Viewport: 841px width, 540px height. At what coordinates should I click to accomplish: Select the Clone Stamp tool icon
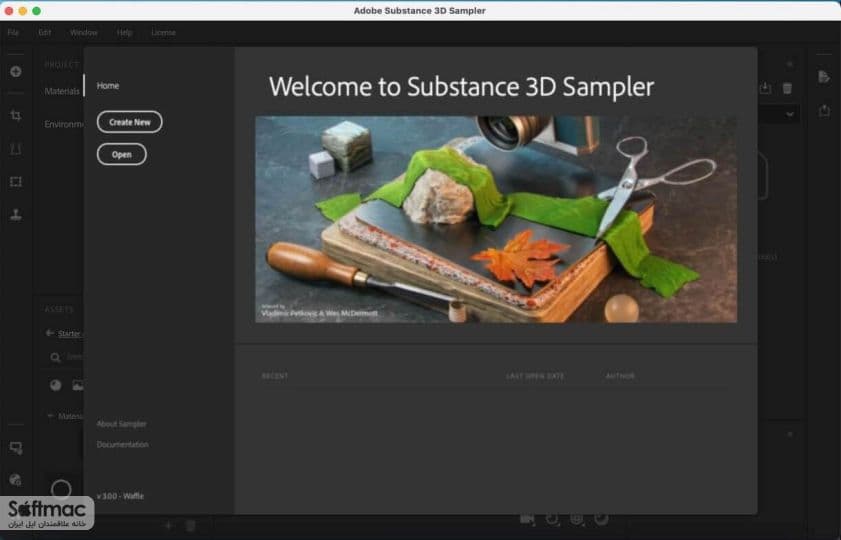[x=16, y=215]
